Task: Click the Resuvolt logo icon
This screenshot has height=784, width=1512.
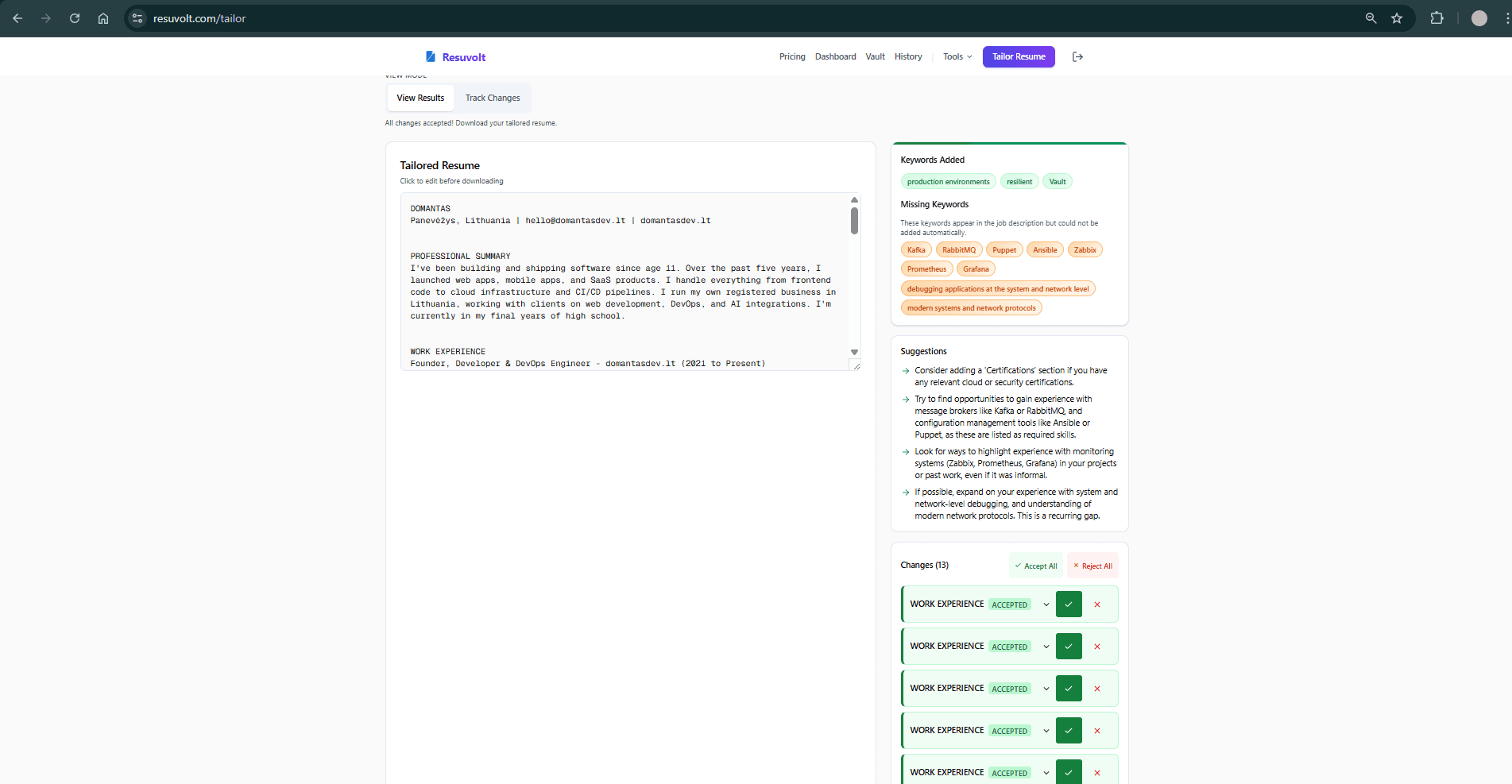Action: [431, 56]
